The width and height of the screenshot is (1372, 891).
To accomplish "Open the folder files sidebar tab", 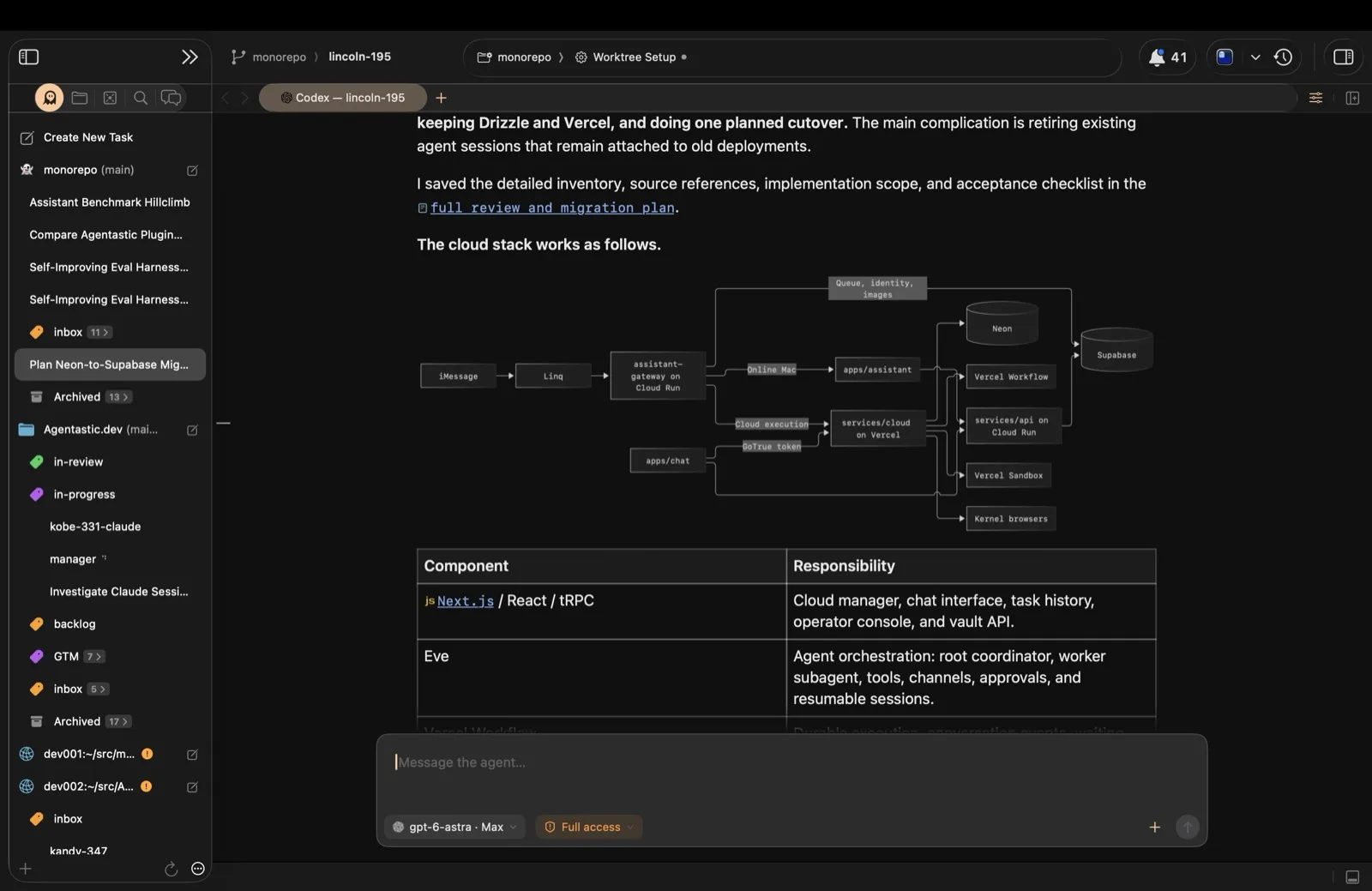I will pyautogui.click(x=80, y=98).
